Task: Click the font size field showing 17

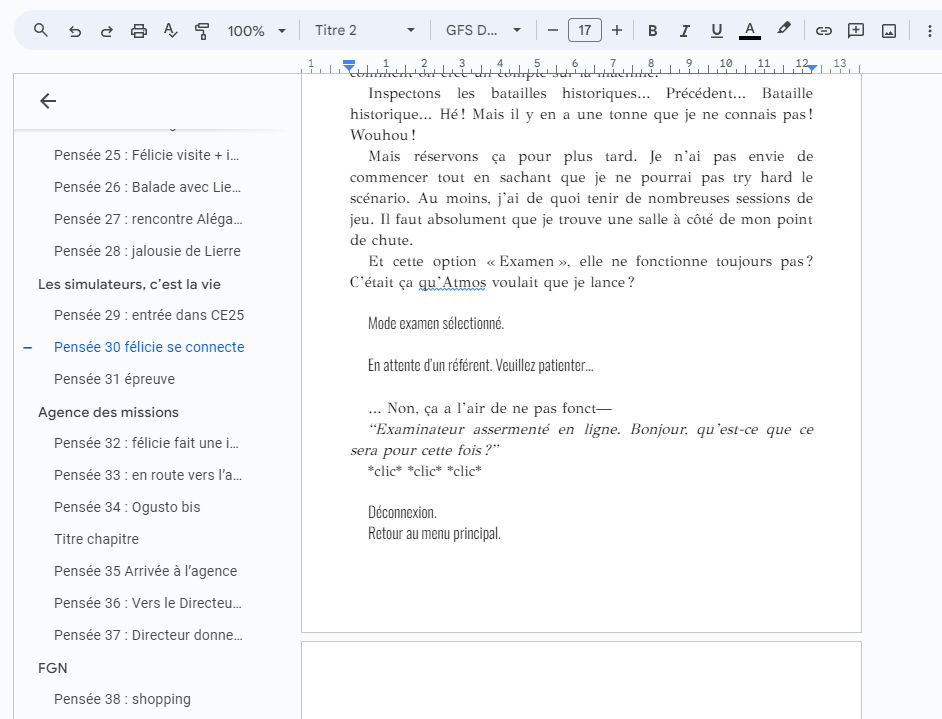Action: [585, 31]
